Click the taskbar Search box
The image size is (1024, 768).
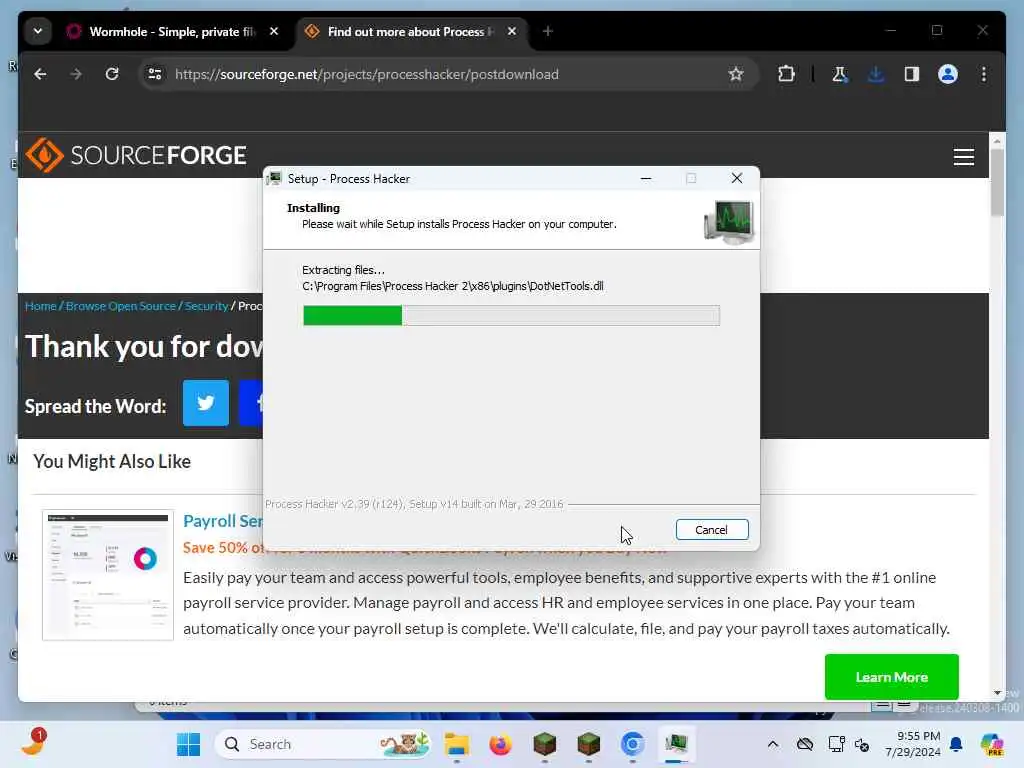tap(323, 744)
